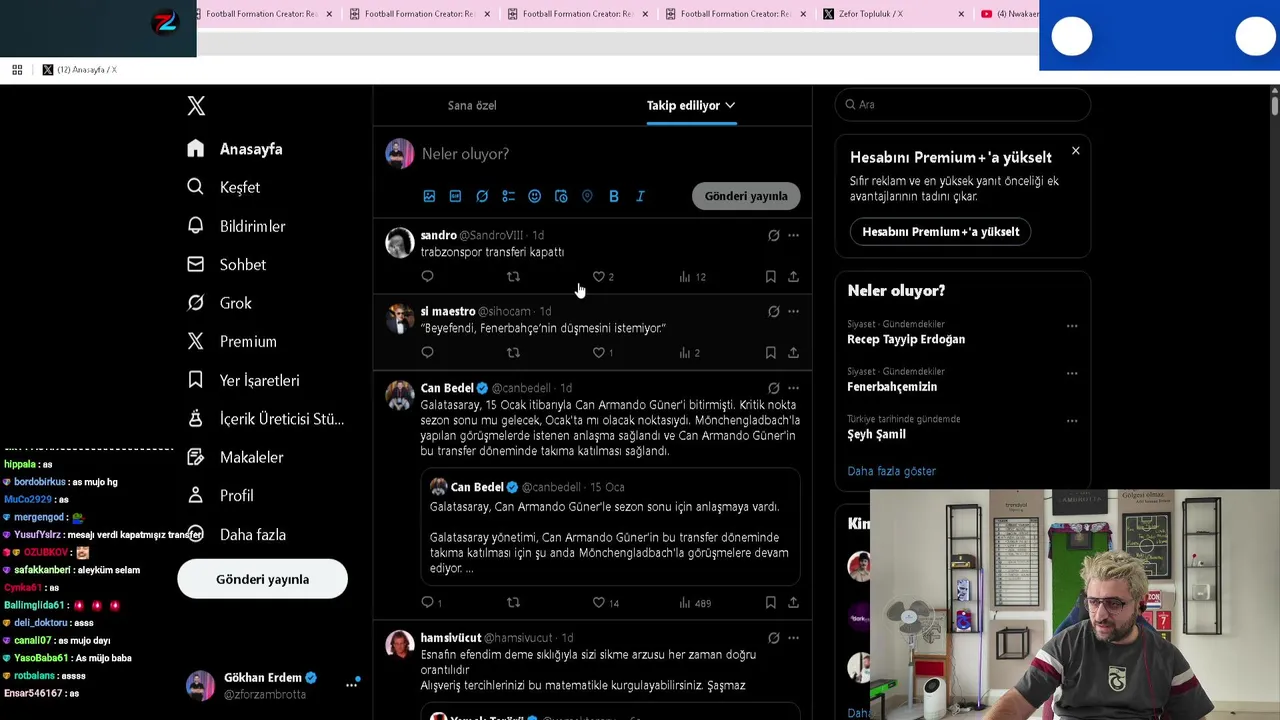Toggle bold text formatting
1280x720 pixels.
pyautogui.click(x=614, y=196)
